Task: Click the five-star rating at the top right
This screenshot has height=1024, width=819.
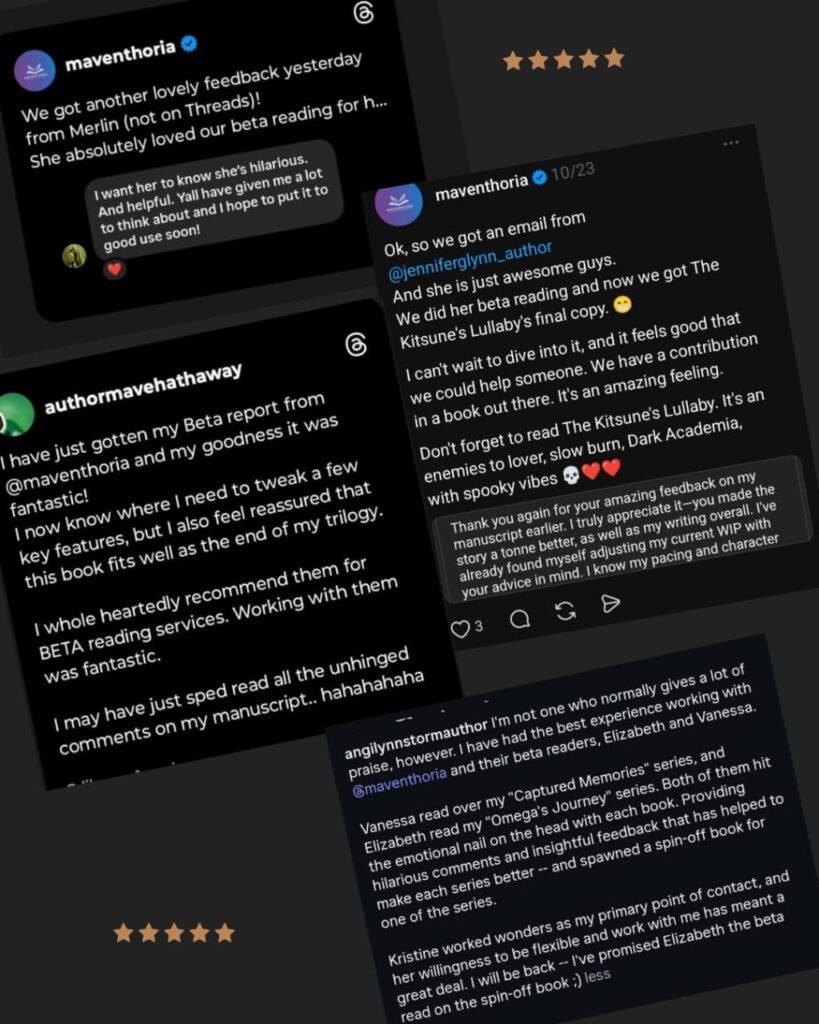Action: [x=563, y=60]
